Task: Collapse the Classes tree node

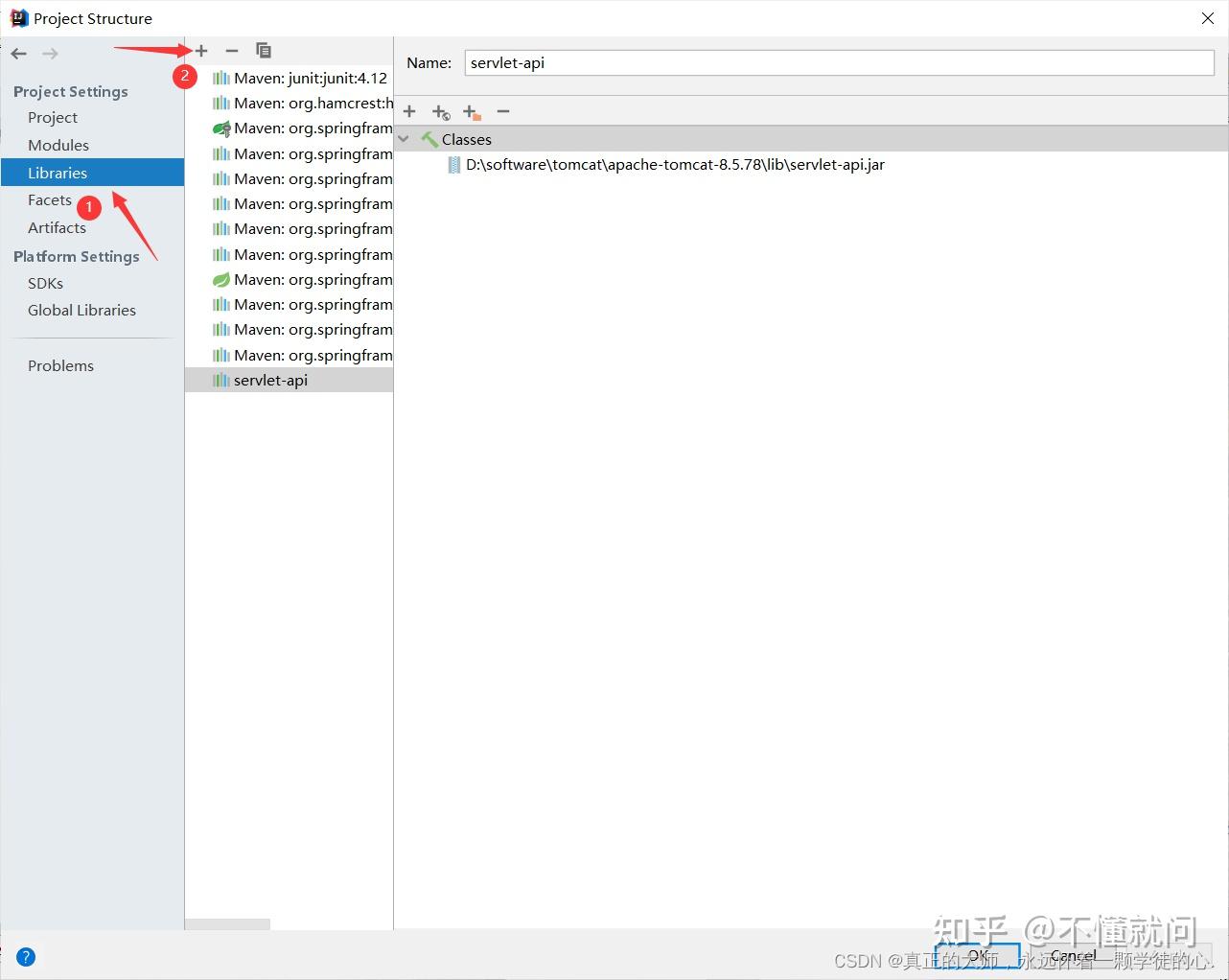Action: 404,138
